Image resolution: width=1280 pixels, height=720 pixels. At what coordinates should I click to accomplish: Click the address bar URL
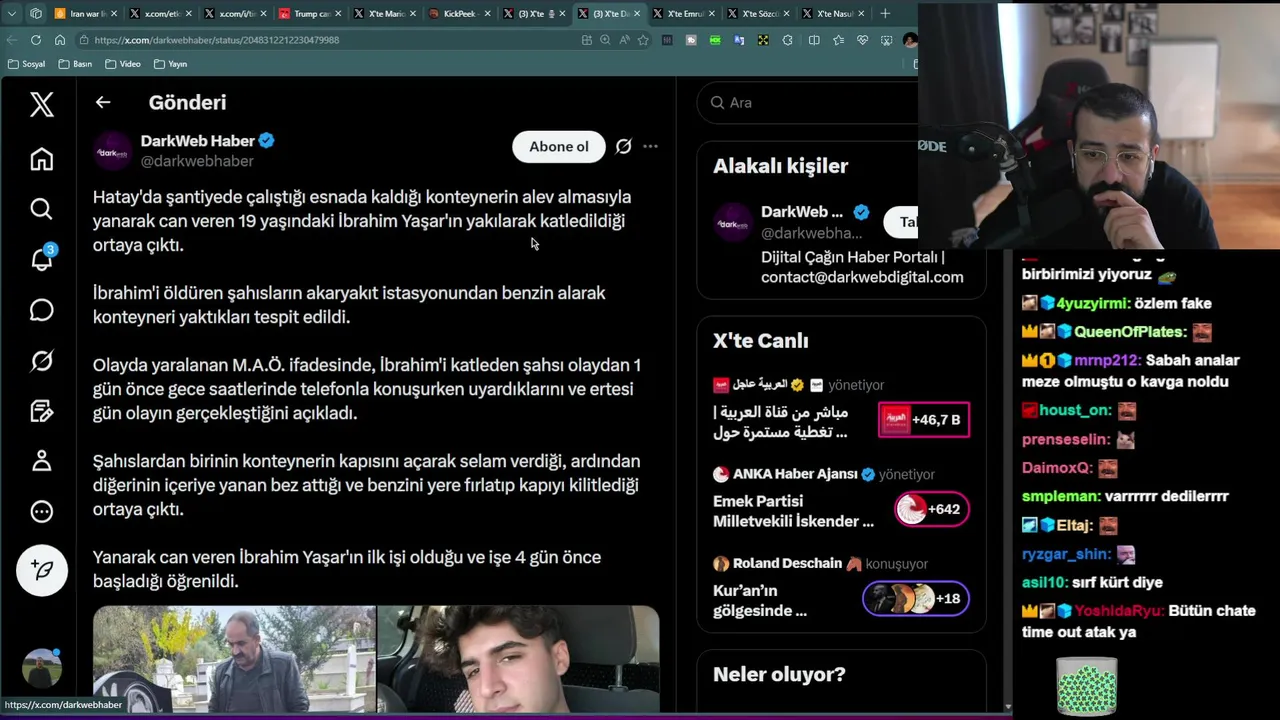tap(217, 40)
